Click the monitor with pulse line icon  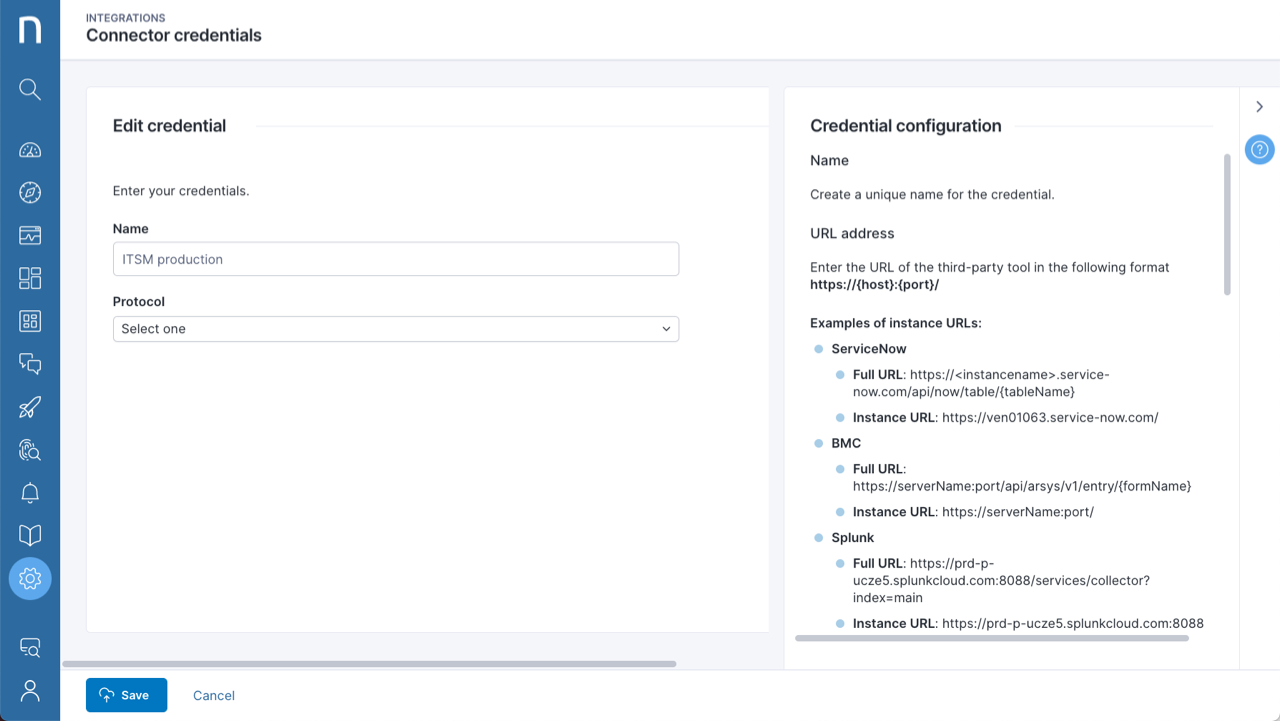tap(30, 236)
